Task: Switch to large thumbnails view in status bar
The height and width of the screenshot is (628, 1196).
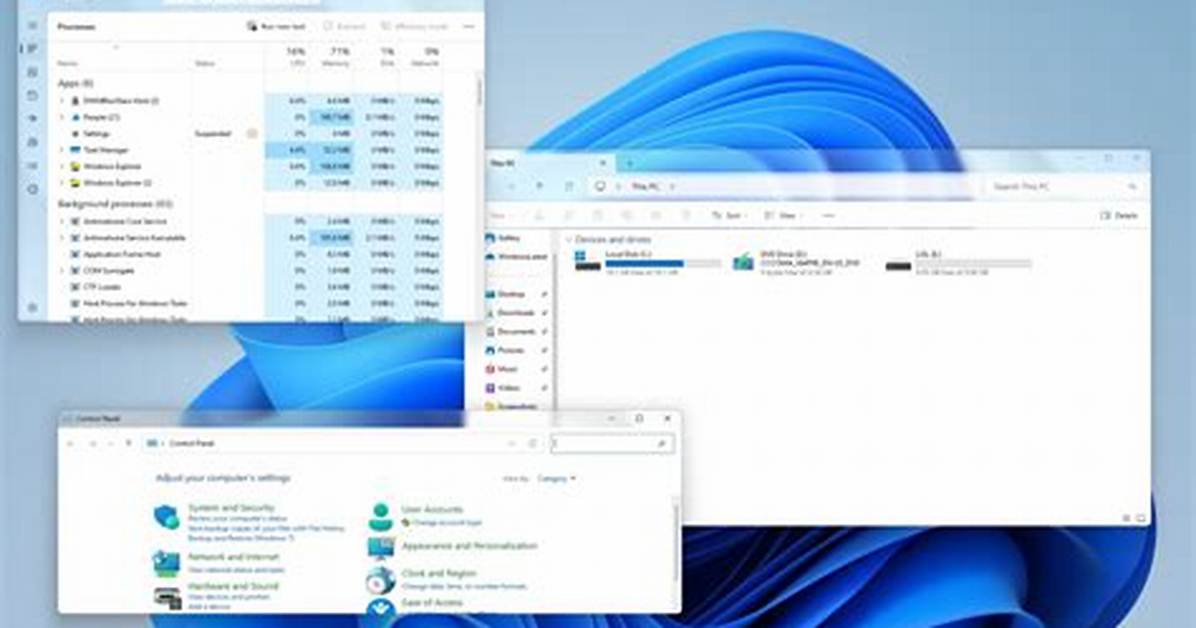Action: click(1142, 518)
